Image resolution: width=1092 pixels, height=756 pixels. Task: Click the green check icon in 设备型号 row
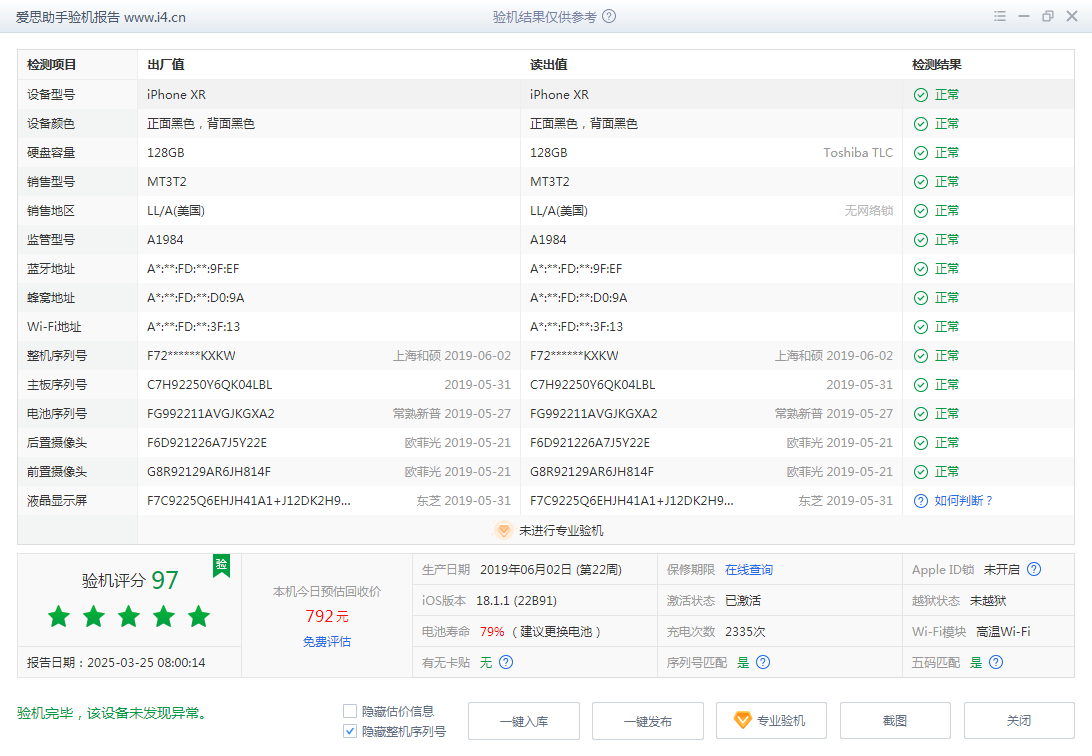tap(921, 95)
